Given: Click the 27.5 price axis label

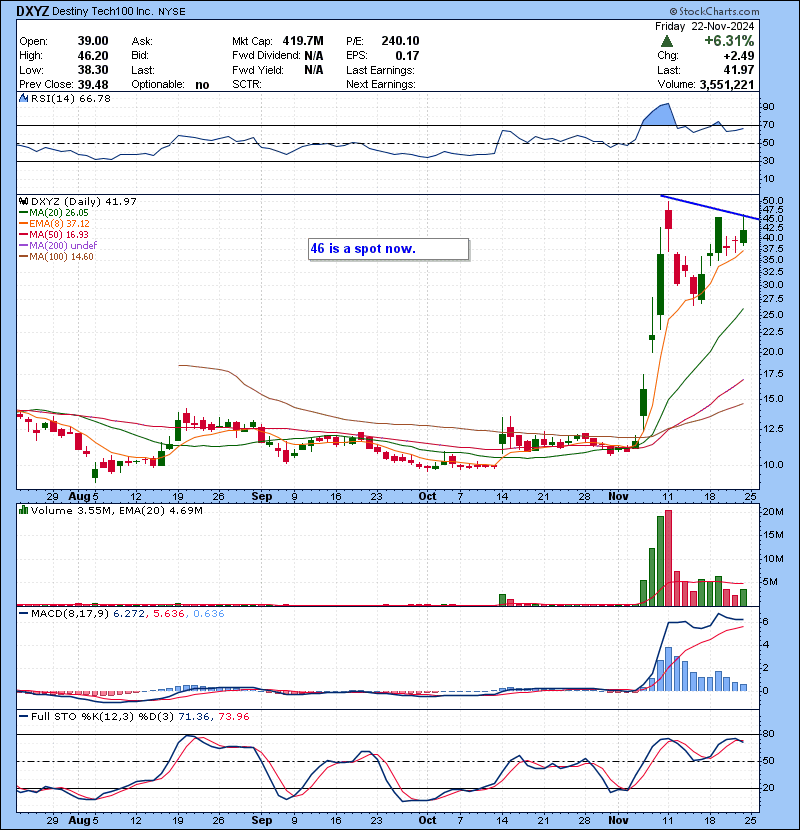Looking at the screenshot, I should [772, 299].
